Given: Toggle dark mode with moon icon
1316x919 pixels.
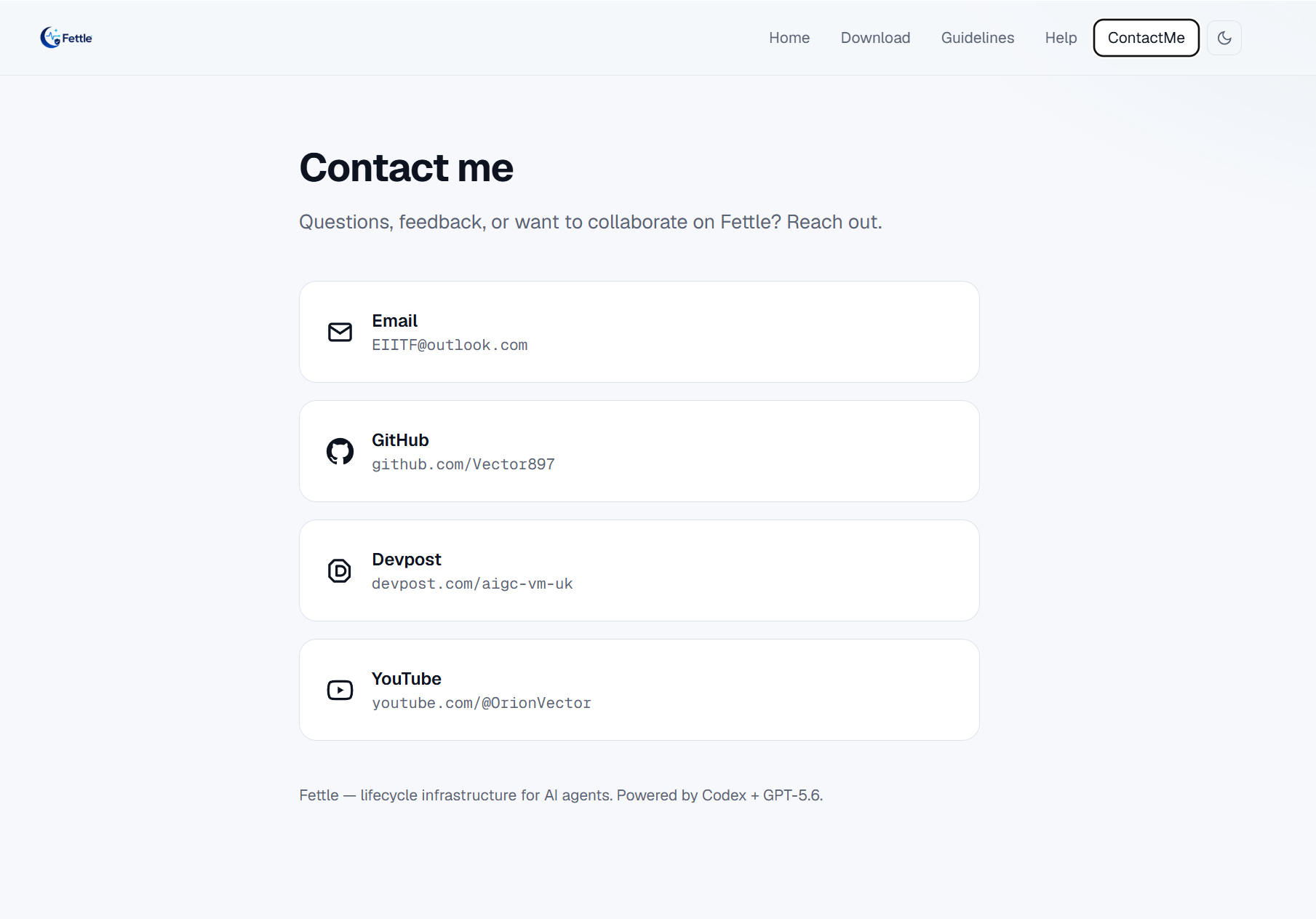Looking at the screenshot, I should [1224, 38].
